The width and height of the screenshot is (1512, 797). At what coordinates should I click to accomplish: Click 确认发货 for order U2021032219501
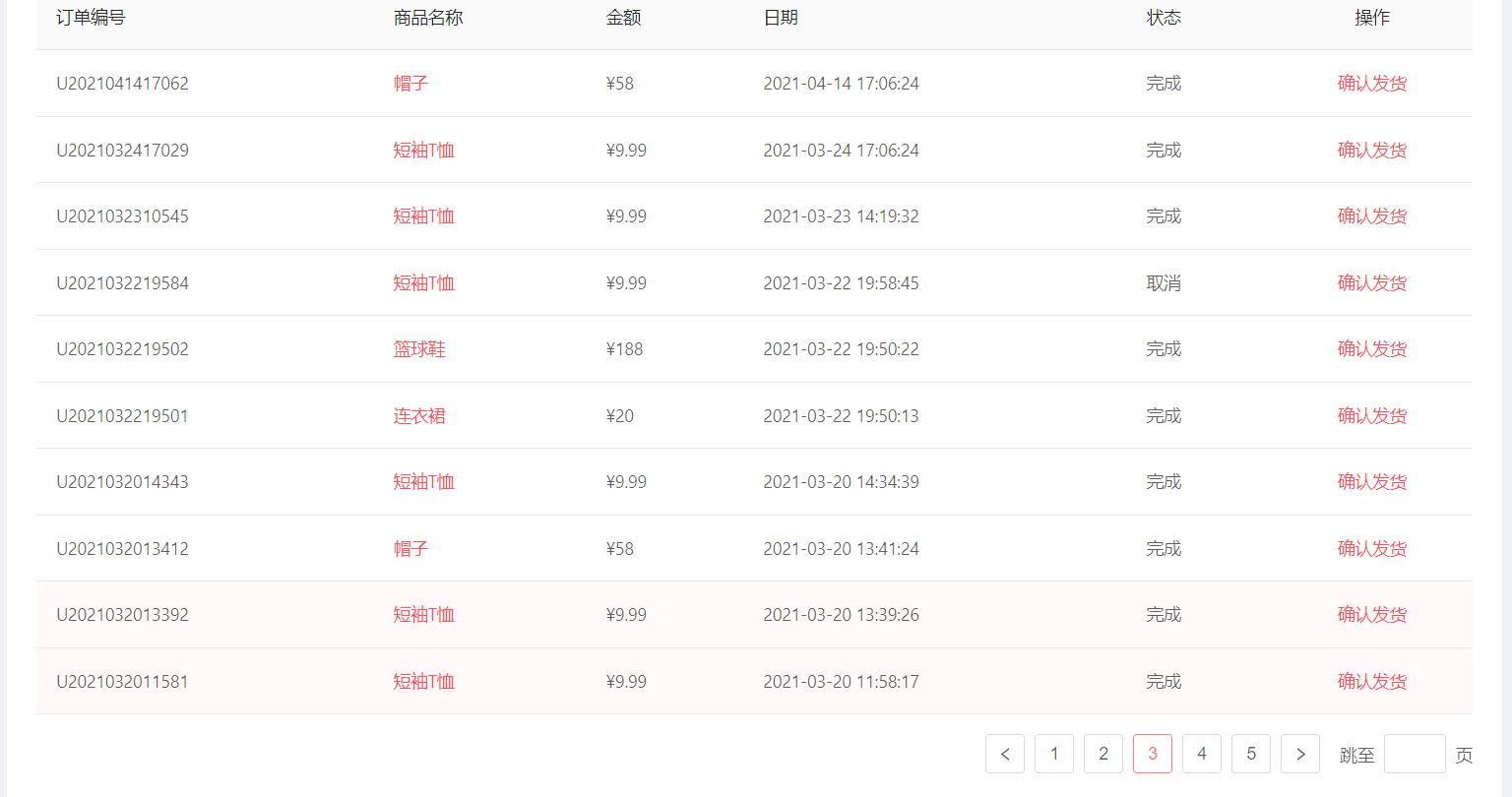(x=1372, y=416)
